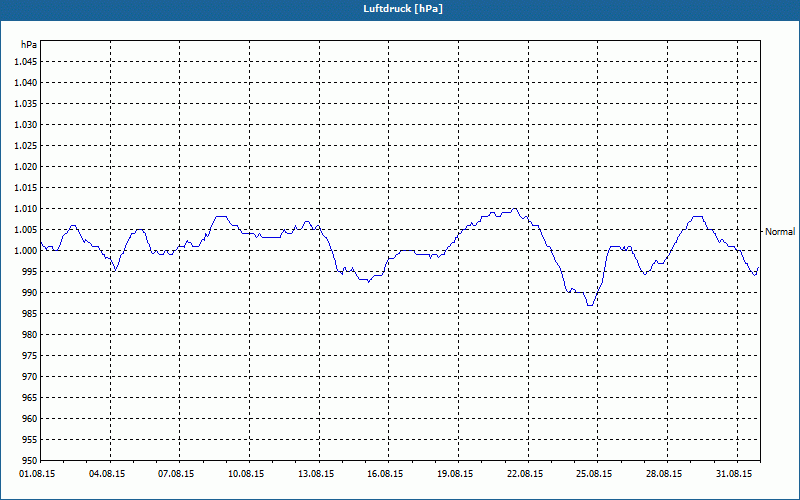The width and height of the screenshot is (800, 500).
Task: Click the 10.08.15 date label
Action: click(x=246, y=474)
